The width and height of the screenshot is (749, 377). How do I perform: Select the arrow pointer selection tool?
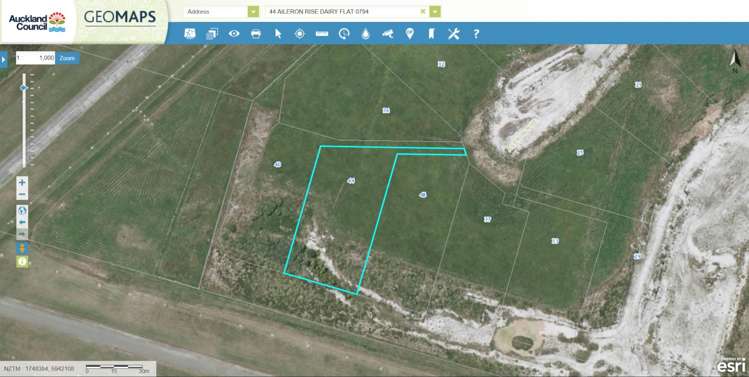pos(278,33)
